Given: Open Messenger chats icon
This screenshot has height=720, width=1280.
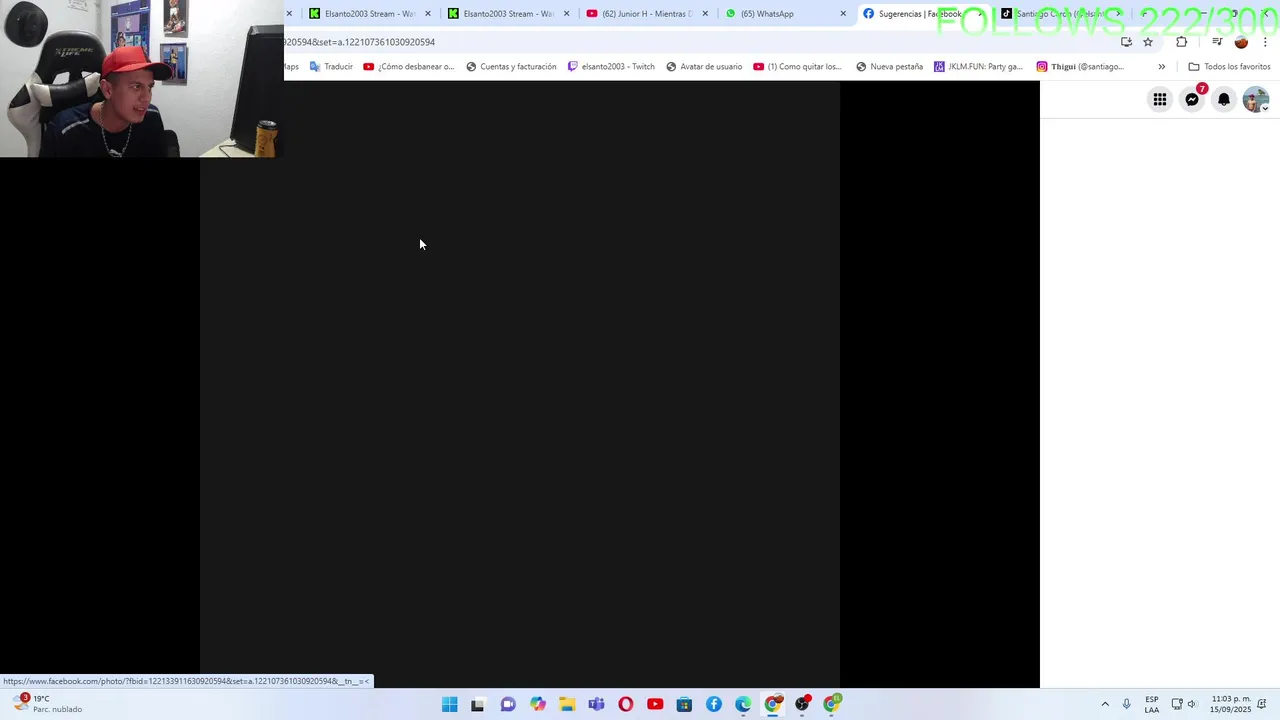Looking at the screenshot, I should point(1192,99).
